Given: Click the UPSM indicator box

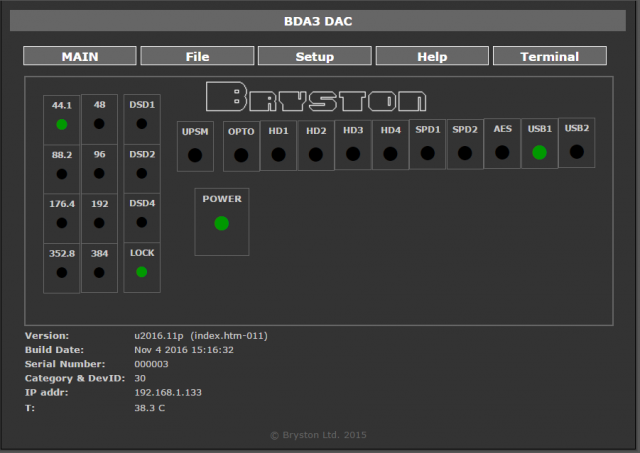Looking at the screenshot, I should tap(194, 146).
